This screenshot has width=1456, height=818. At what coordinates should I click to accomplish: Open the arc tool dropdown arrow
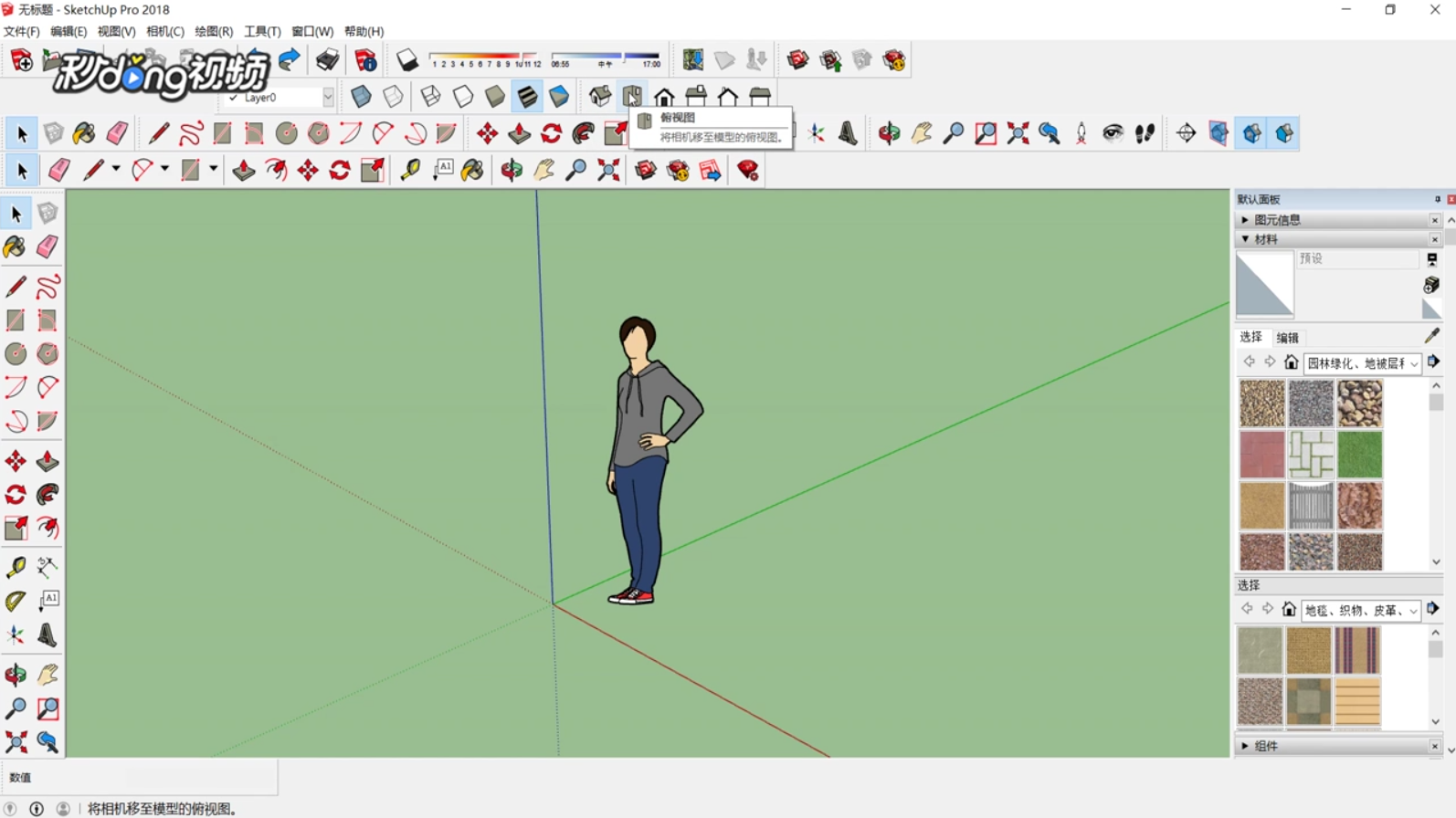click(x=164, y=170)
